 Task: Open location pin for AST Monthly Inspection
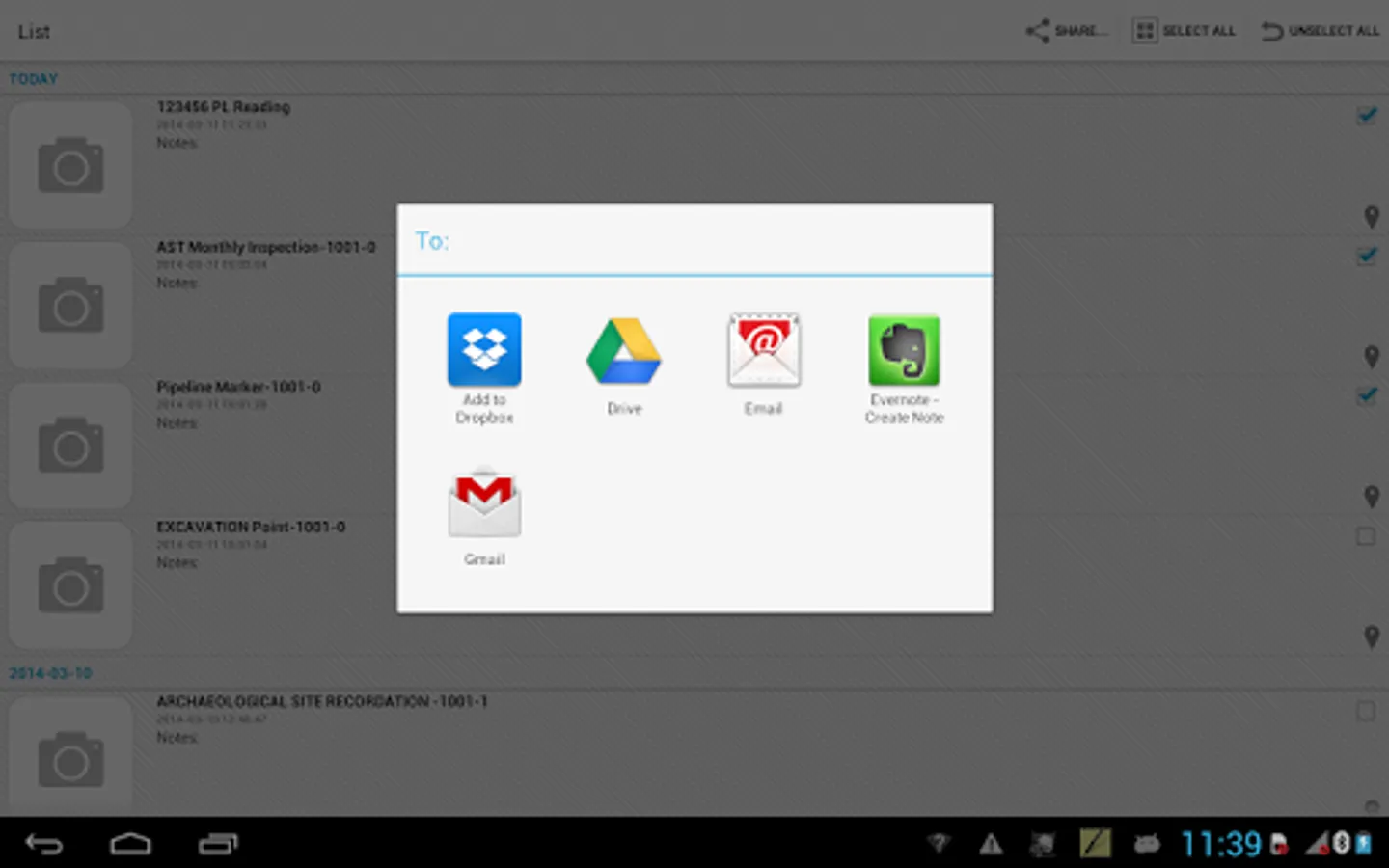click(x=1371, y=357)
